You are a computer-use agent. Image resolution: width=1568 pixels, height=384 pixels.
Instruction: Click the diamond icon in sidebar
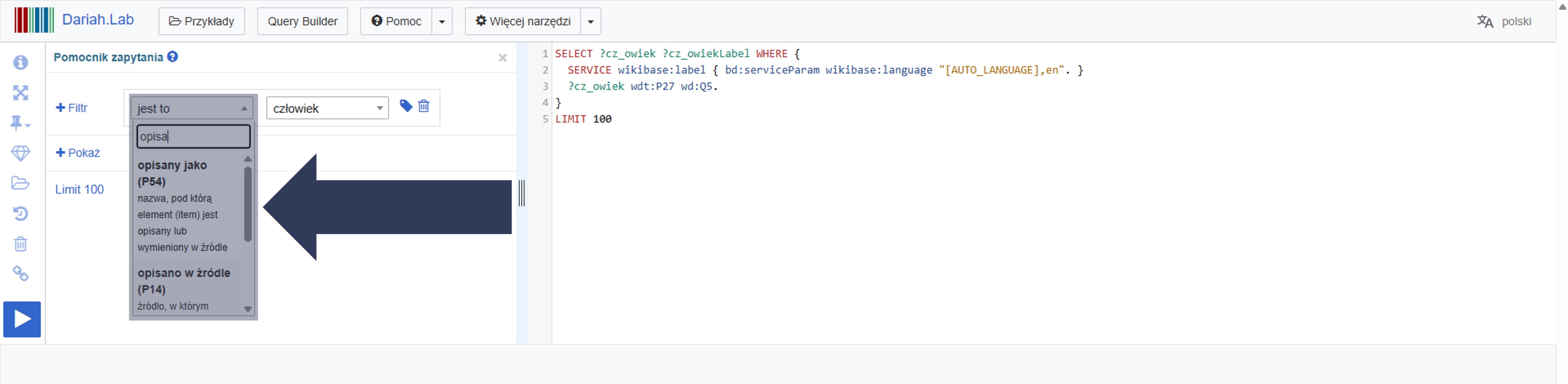[21, 153]
